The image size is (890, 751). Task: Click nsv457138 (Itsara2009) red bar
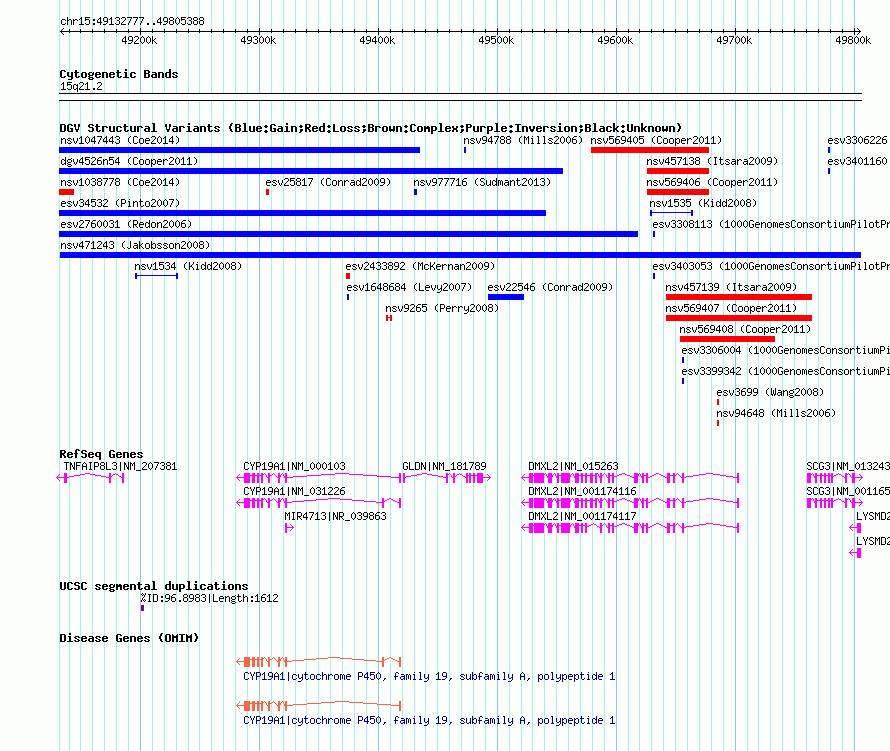(678, 171)
